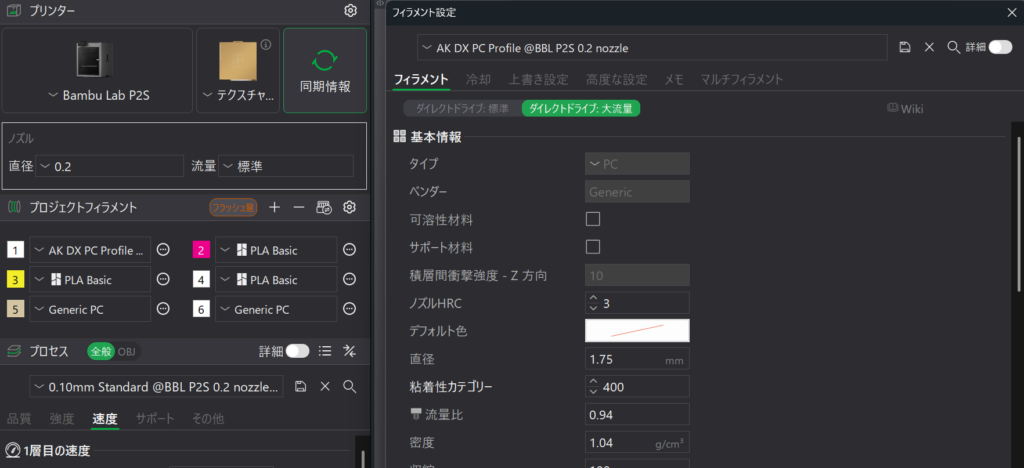The height and width of the screenshot is (468, 1024).
Task: Open filament slot 5 Generic PC dropdown
Action: [89, 310]
